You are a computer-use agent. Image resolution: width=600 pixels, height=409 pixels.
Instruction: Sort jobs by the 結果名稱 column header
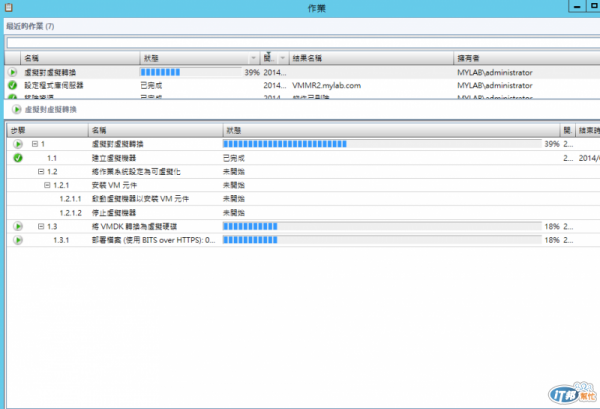tap(371, 58)
